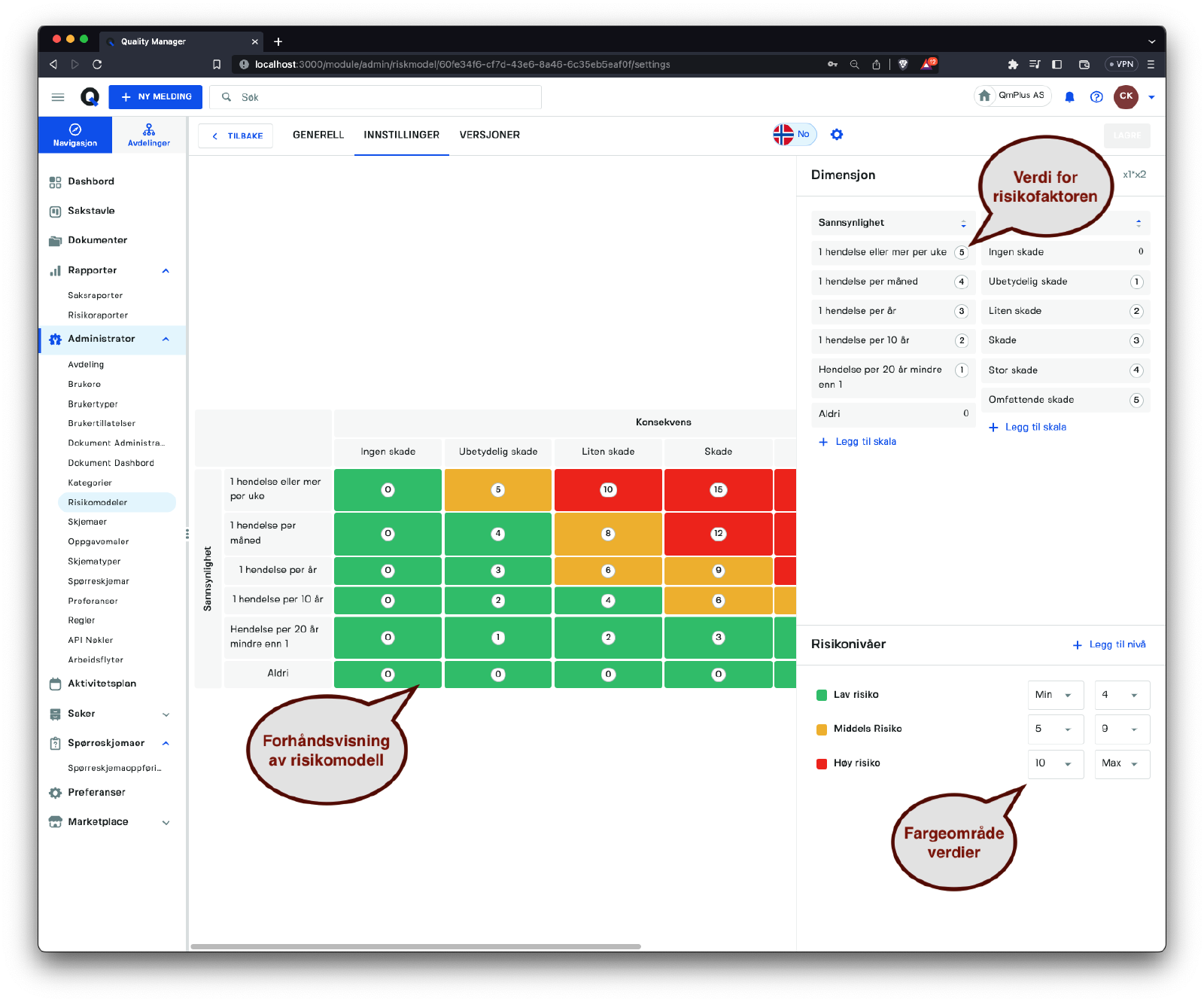Switch to the GENERELL tab
1204x1002 pixels.
click(318, 135)
